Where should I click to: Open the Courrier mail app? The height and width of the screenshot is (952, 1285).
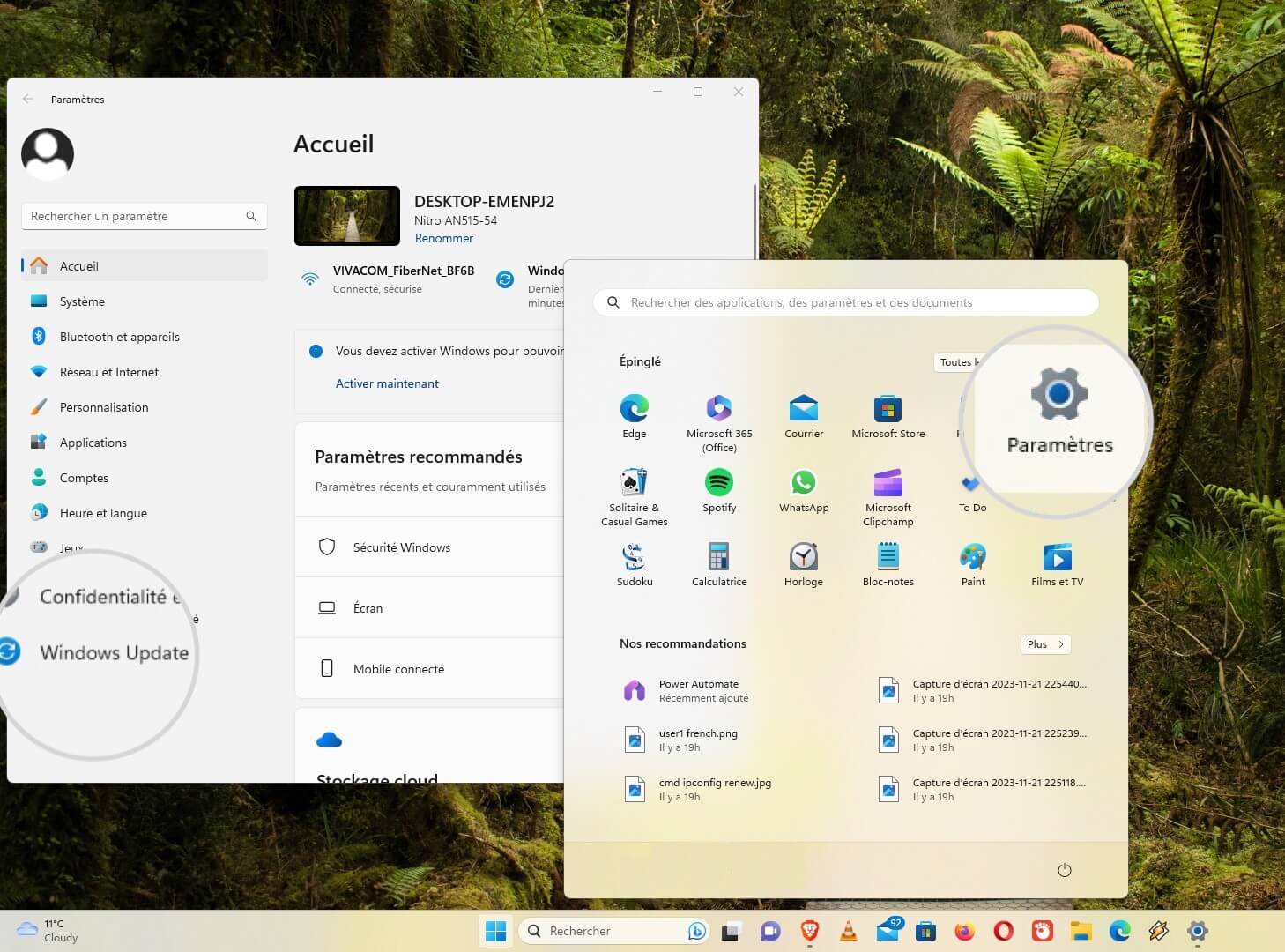tap(804, 416)
